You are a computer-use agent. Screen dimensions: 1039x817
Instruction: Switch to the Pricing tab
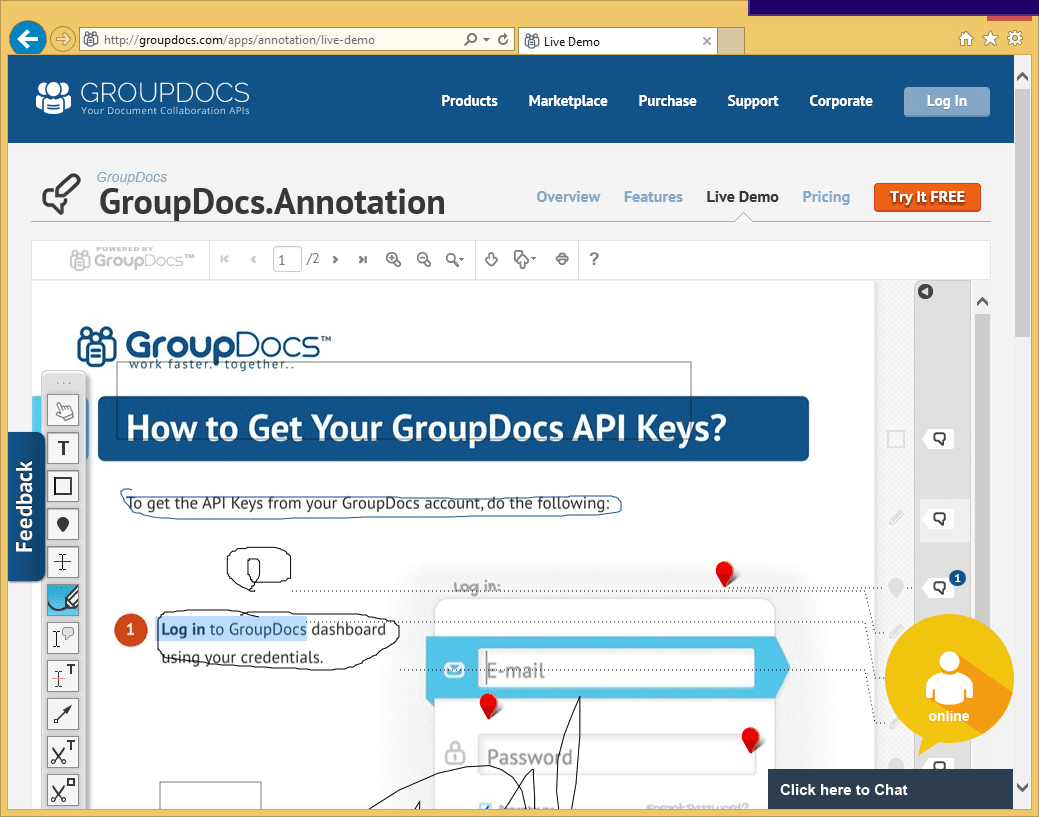point(826,197)
